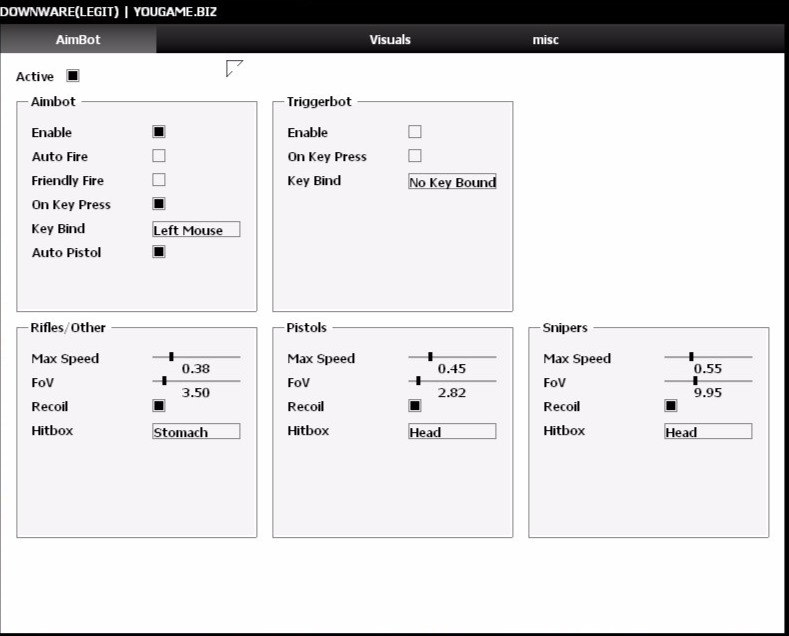789x636 pixels.
Task: Switch to the AimBot tab
Action: 78,39
